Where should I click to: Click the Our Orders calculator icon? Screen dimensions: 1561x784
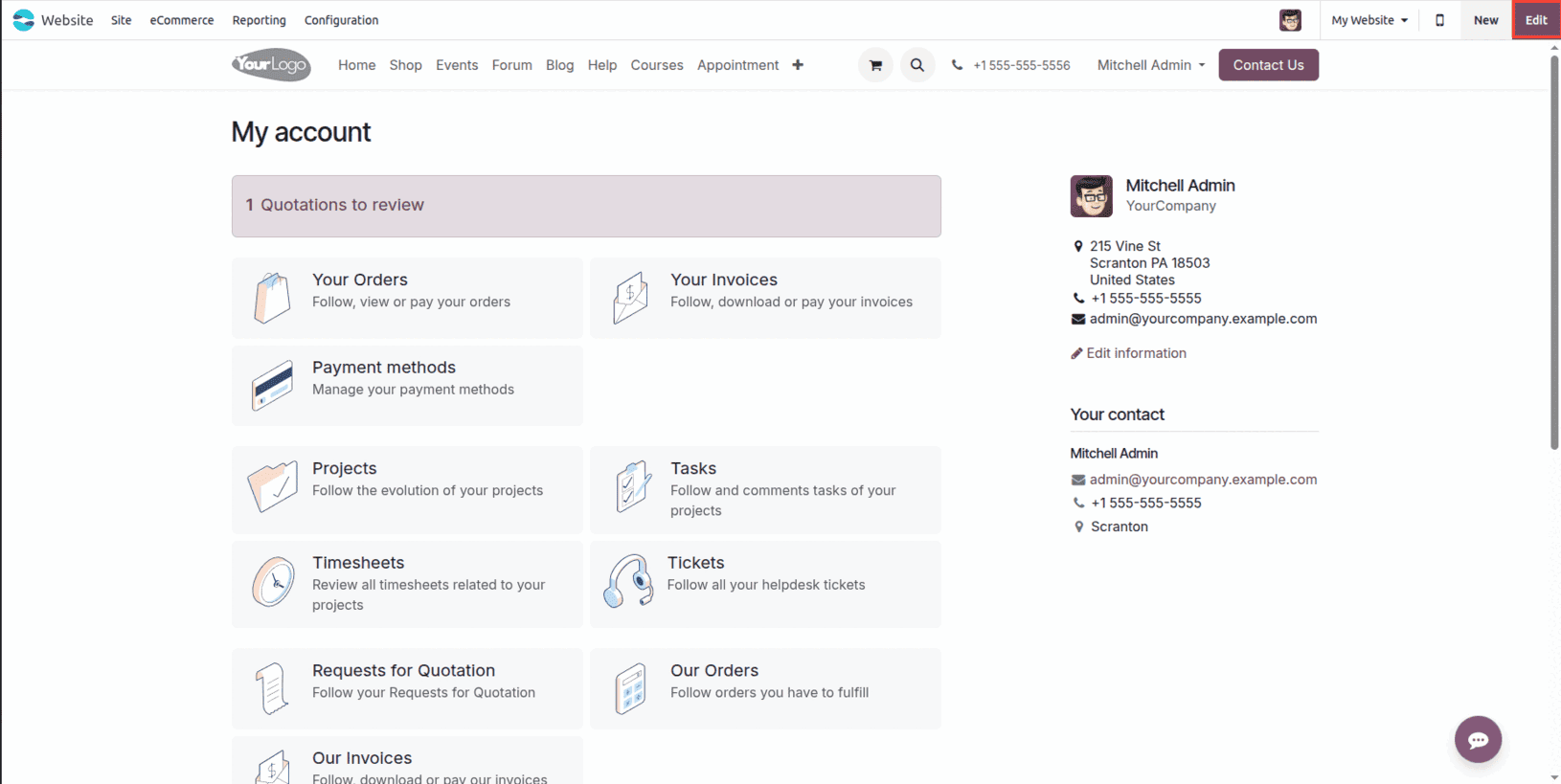click(630, 688)
